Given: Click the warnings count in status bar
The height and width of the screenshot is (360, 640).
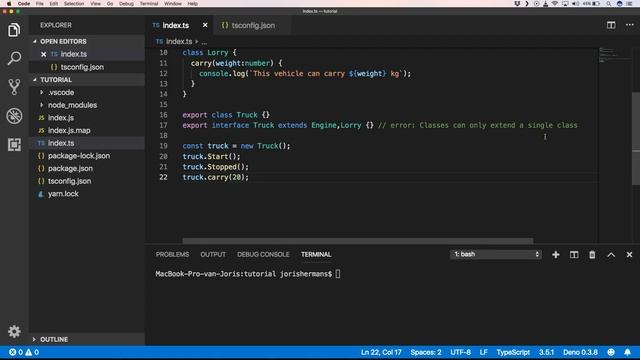Looking at the screenshot, I should coord(32,352).
